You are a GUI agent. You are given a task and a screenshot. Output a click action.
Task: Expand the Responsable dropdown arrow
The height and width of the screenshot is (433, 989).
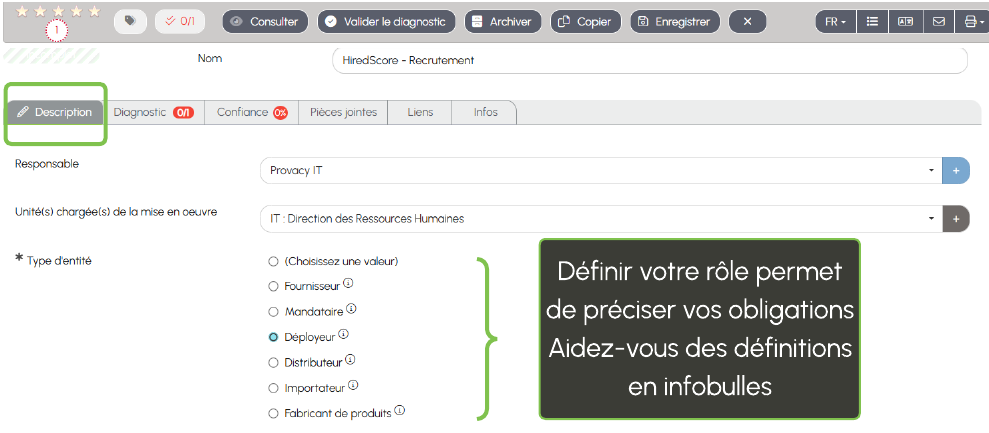(931, 170)
